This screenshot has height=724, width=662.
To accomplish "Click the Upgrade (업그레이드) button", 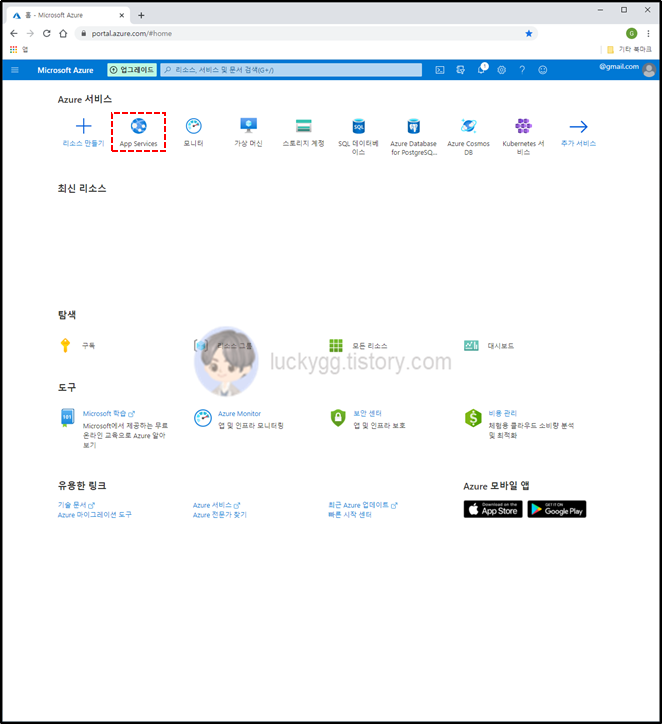I will coord(132,70).
